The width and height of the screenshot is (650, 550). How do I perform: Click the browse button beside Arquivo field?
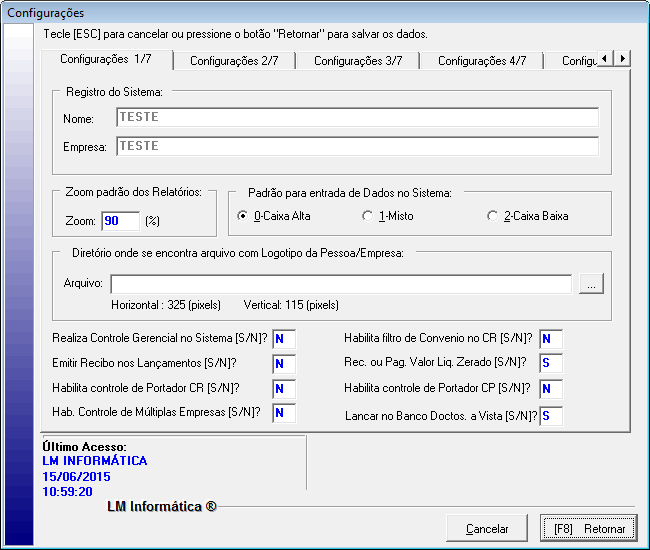pos(592,285)
